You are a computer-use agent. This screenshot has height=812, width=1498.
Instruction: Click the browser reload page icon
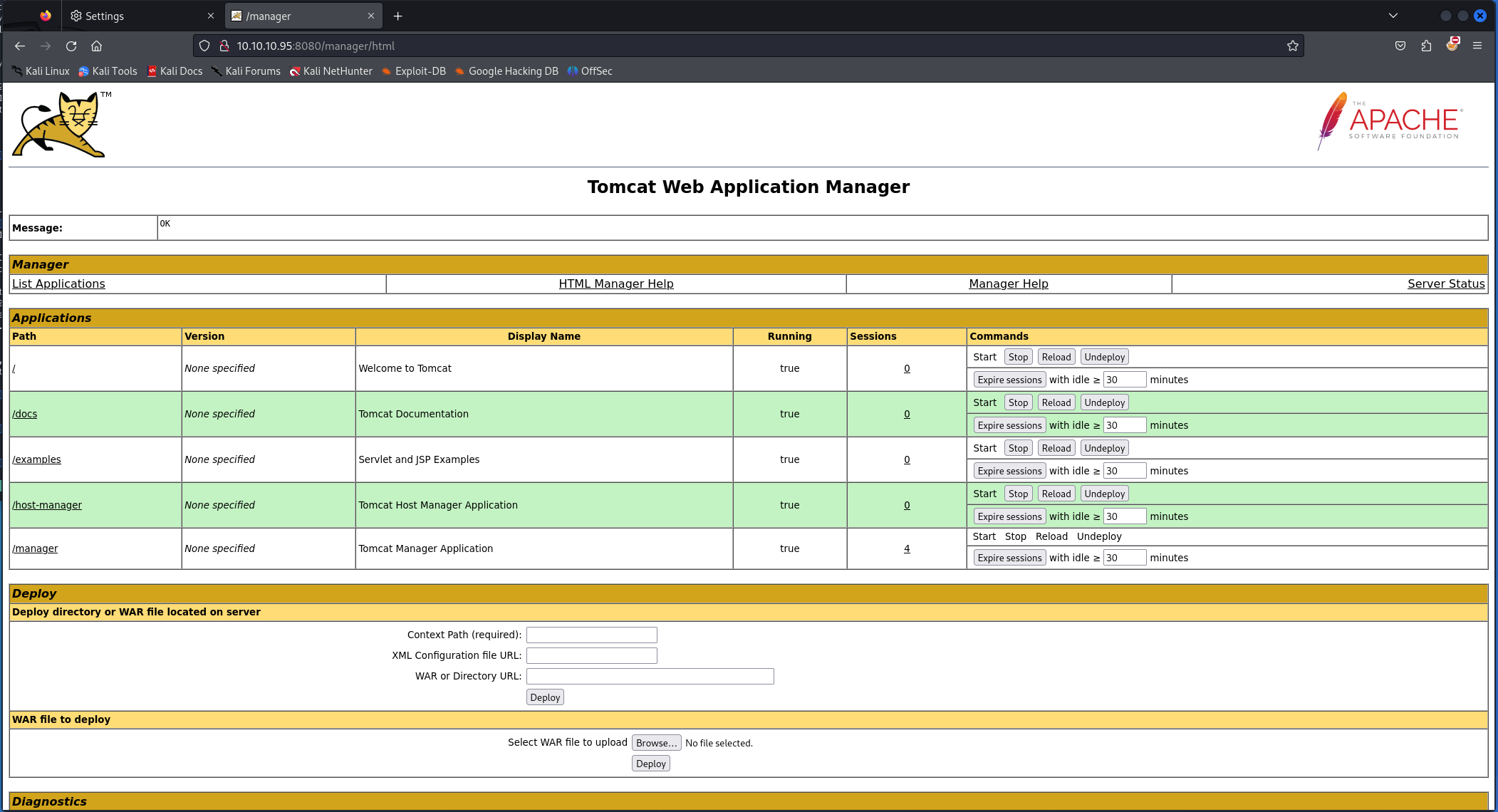coord(71,46)
